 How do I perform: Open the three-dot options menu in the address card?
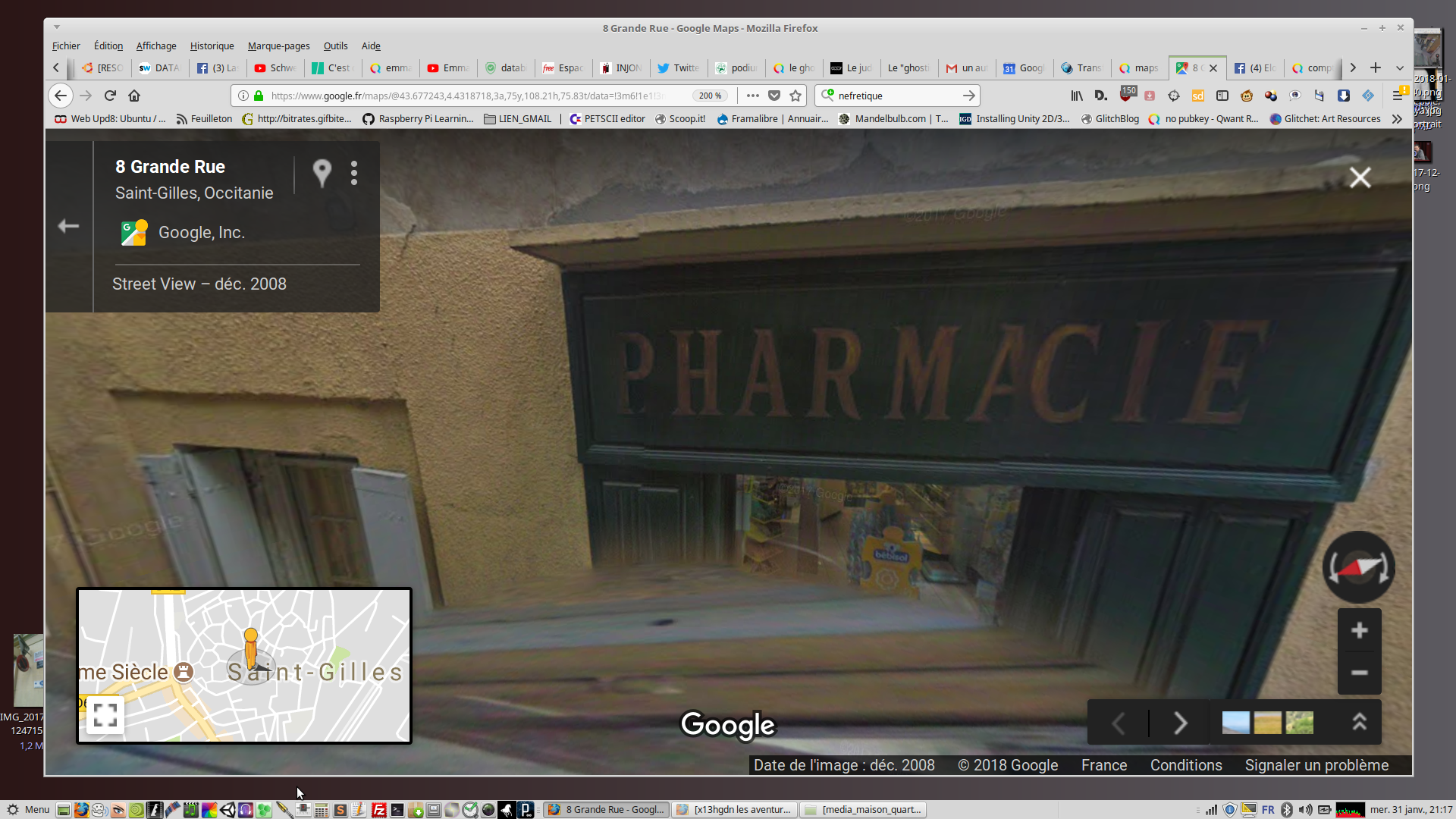click(x=354, y=174)
